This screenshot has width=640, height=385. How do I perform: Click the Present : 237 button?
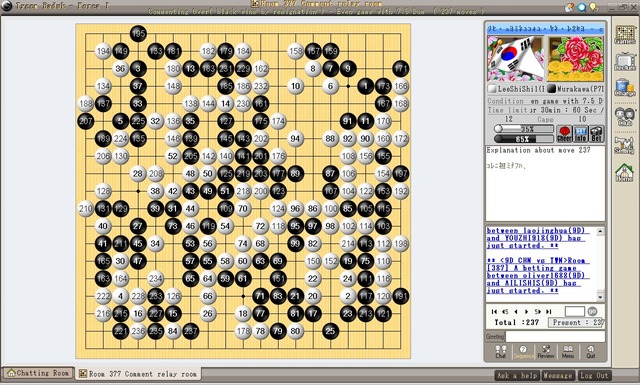576,322
